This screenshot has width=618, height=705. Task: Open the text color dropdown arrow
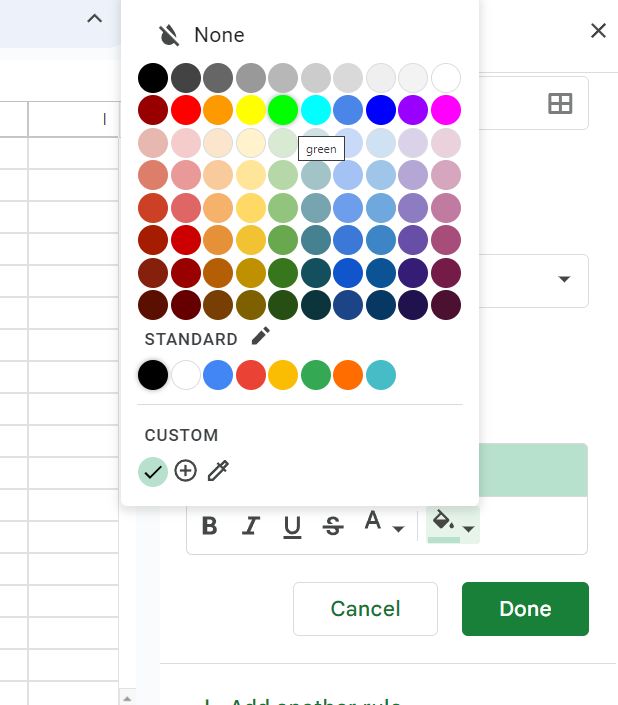click(x=398, y=529)
